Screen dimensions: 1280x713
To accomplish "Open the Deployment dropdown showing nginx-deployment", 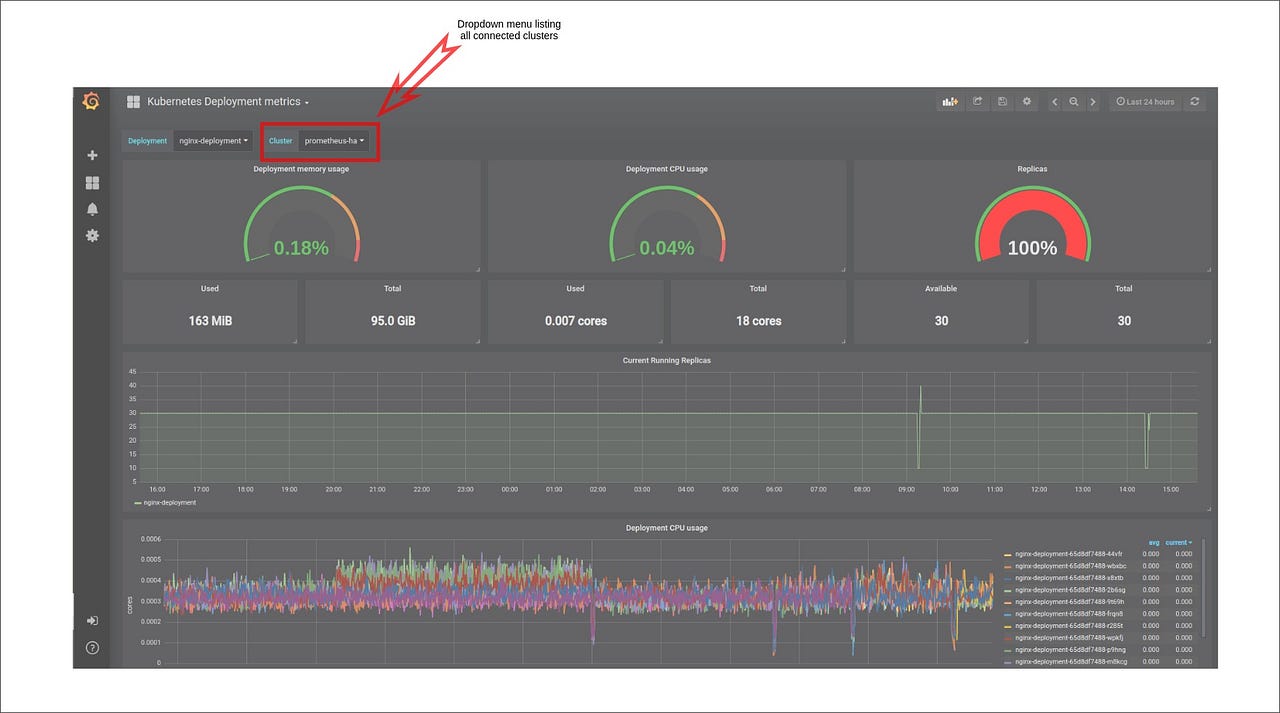I will tap(213, 141).
